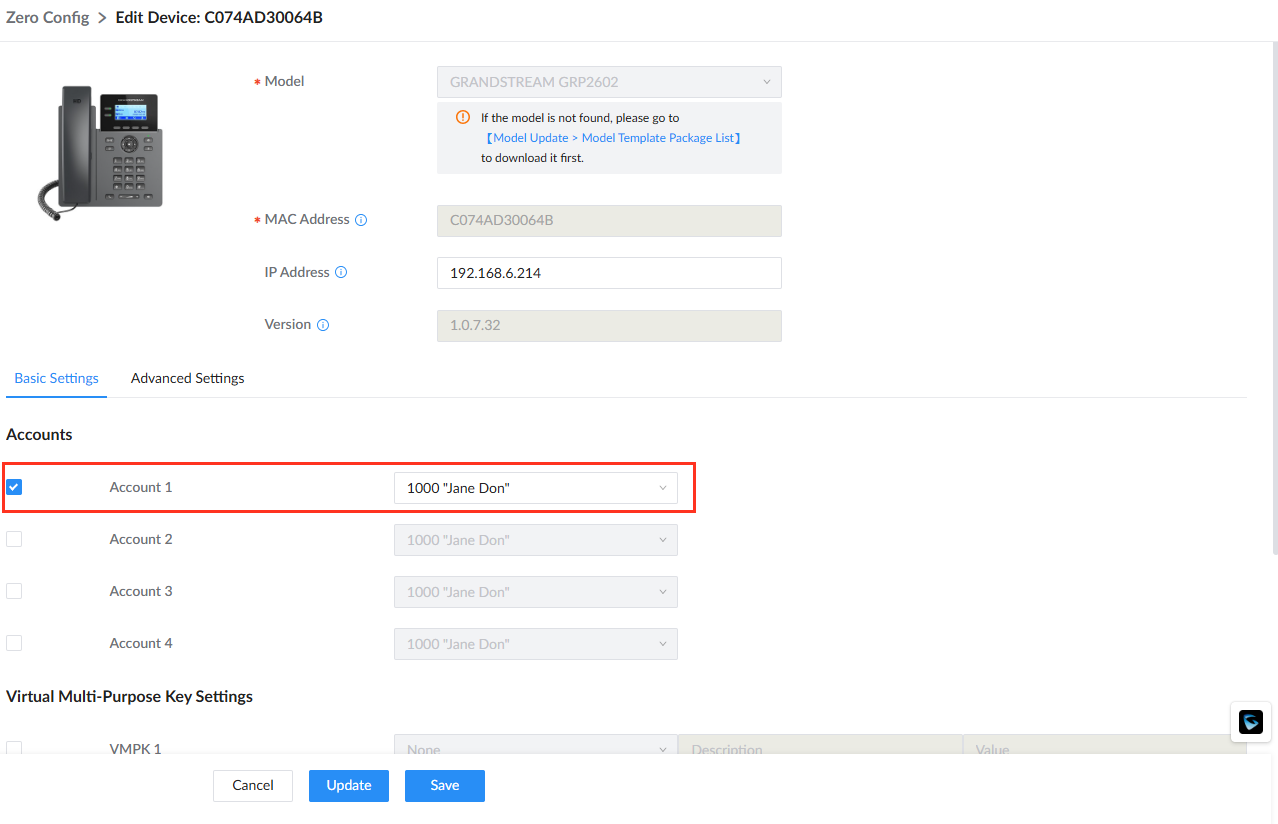The height and width of the screenshot is (824, 1278).
Task: Click the Update button
Action: [349, 785]
